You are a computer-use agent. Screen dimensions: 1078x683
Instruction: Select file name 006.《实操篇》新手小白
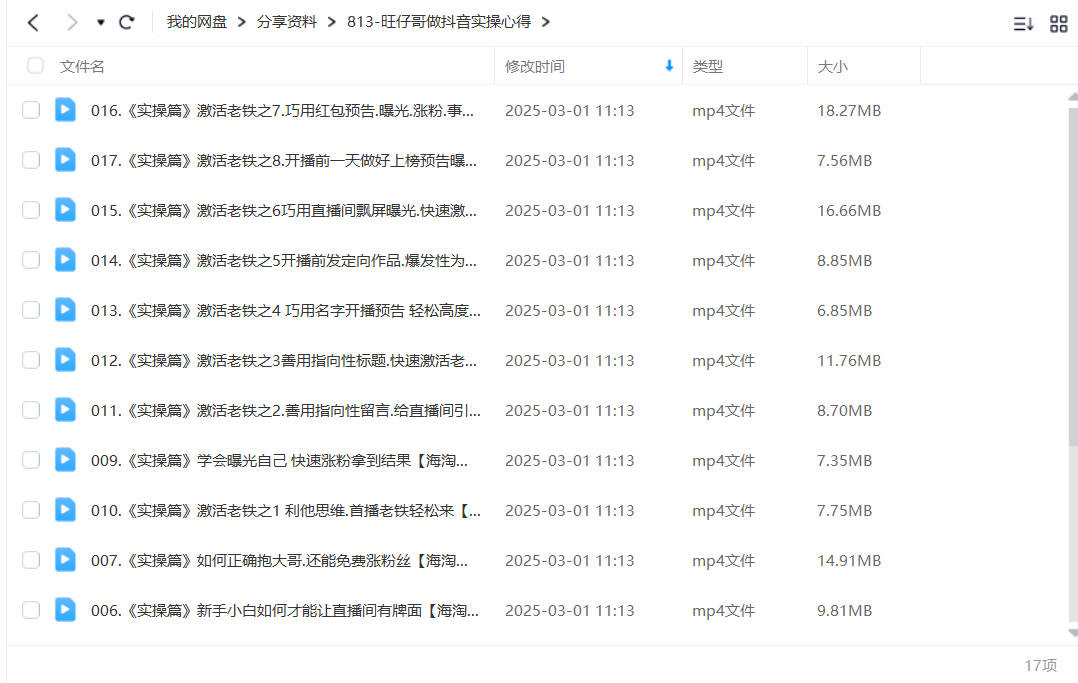(285, 611)
